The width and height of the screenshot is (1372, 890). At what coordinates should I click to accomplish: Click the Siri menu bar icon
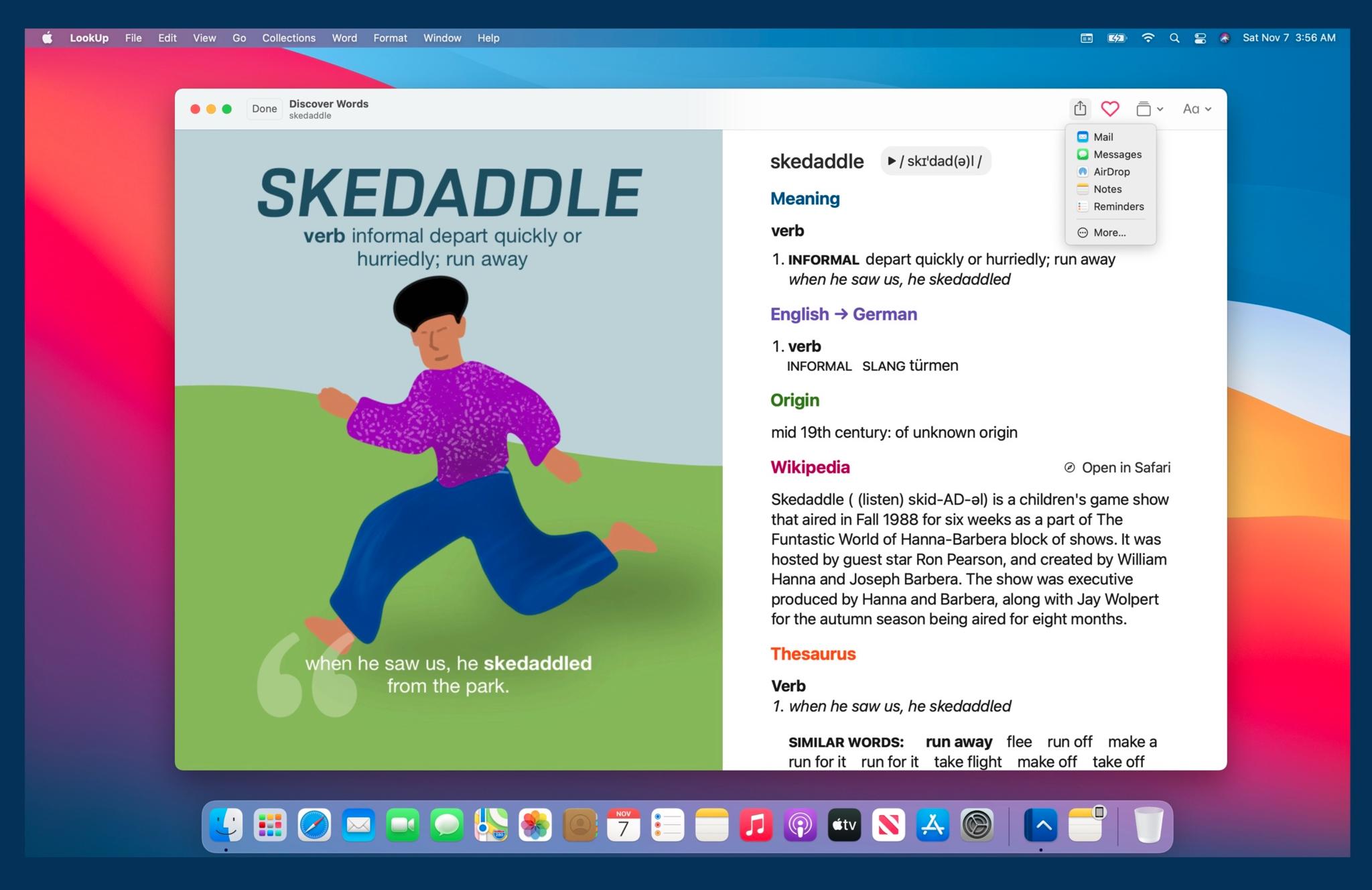[x=1225, y=38]
